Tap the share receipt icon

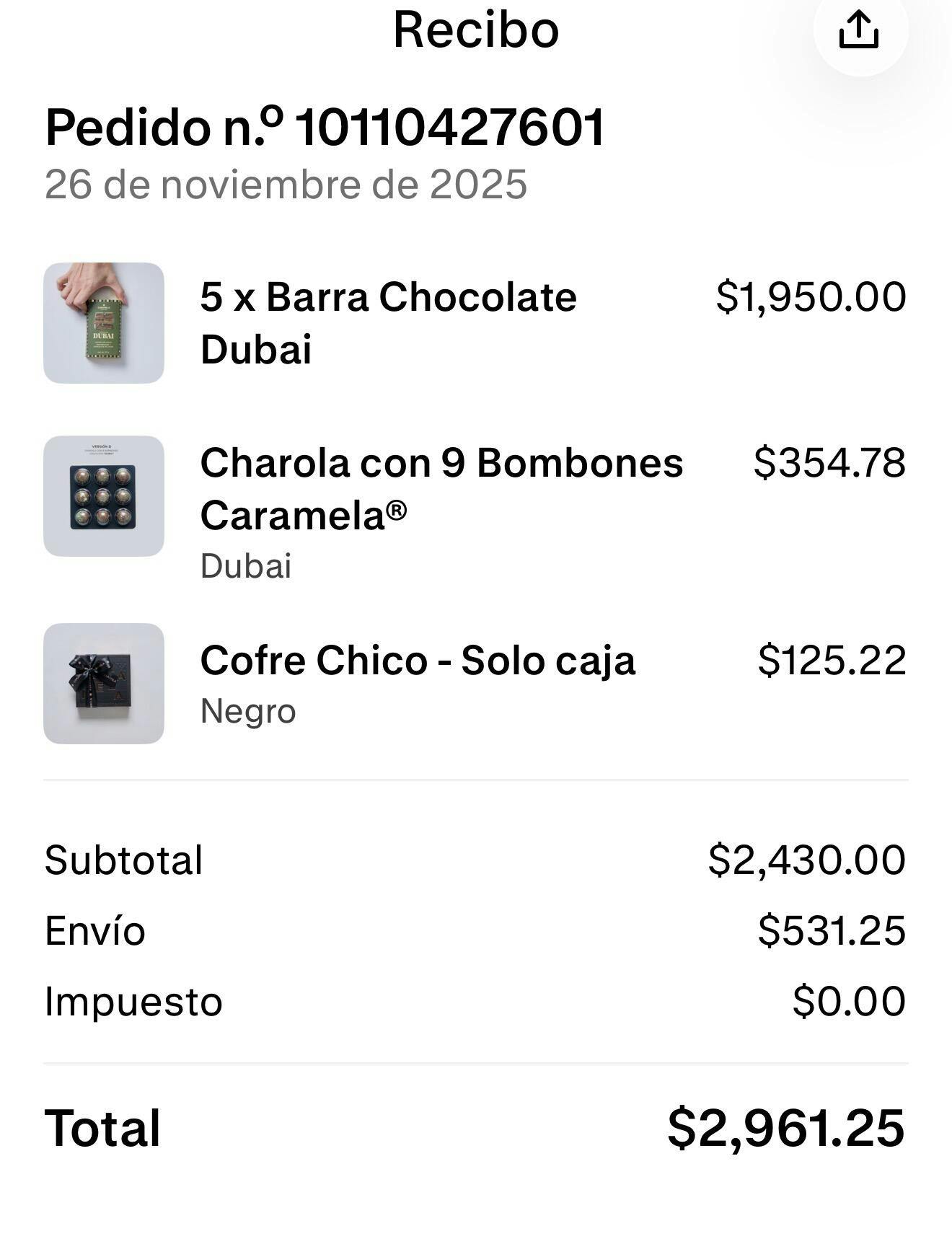click(859, 30)
